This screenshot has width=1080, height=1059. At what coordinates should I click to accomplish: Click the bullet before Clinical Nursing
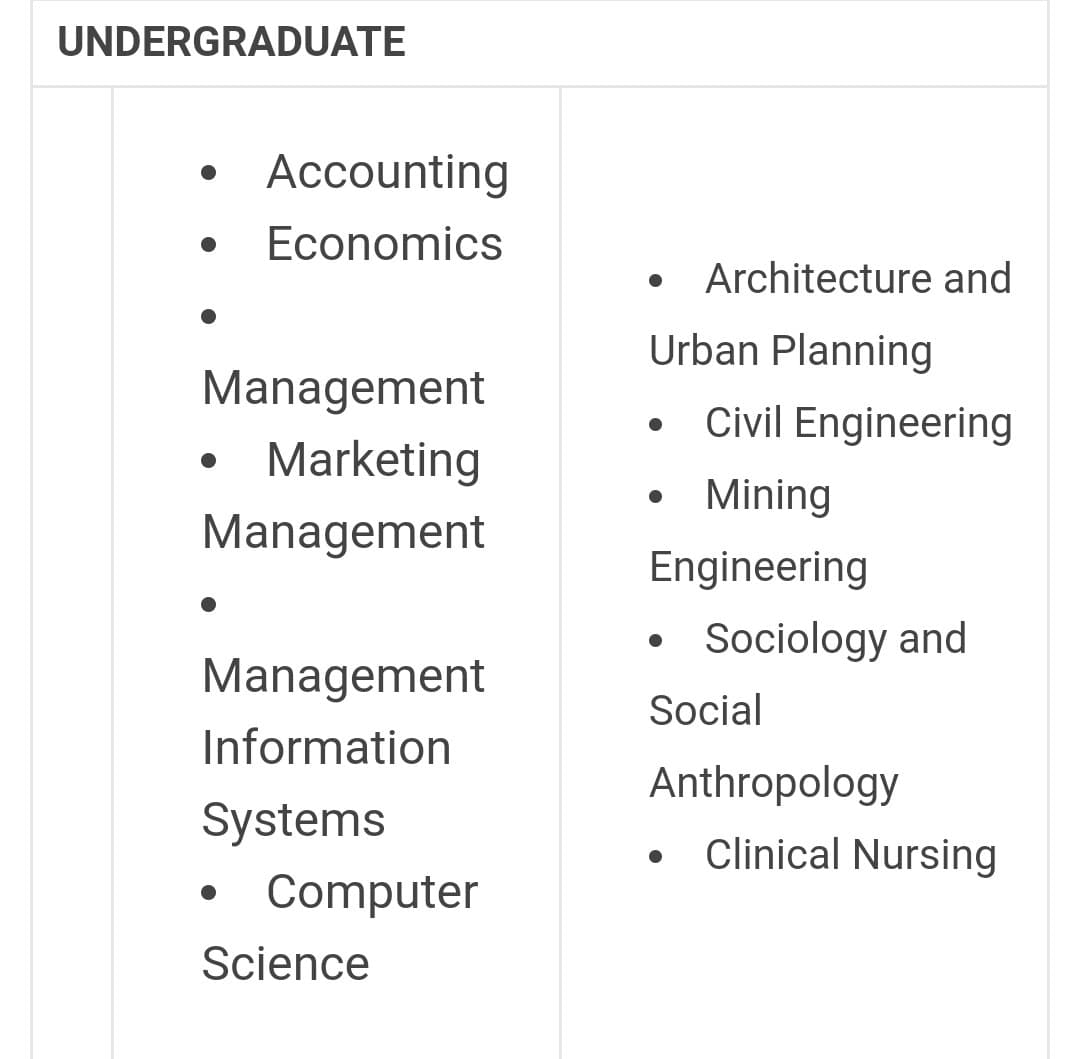656,857
